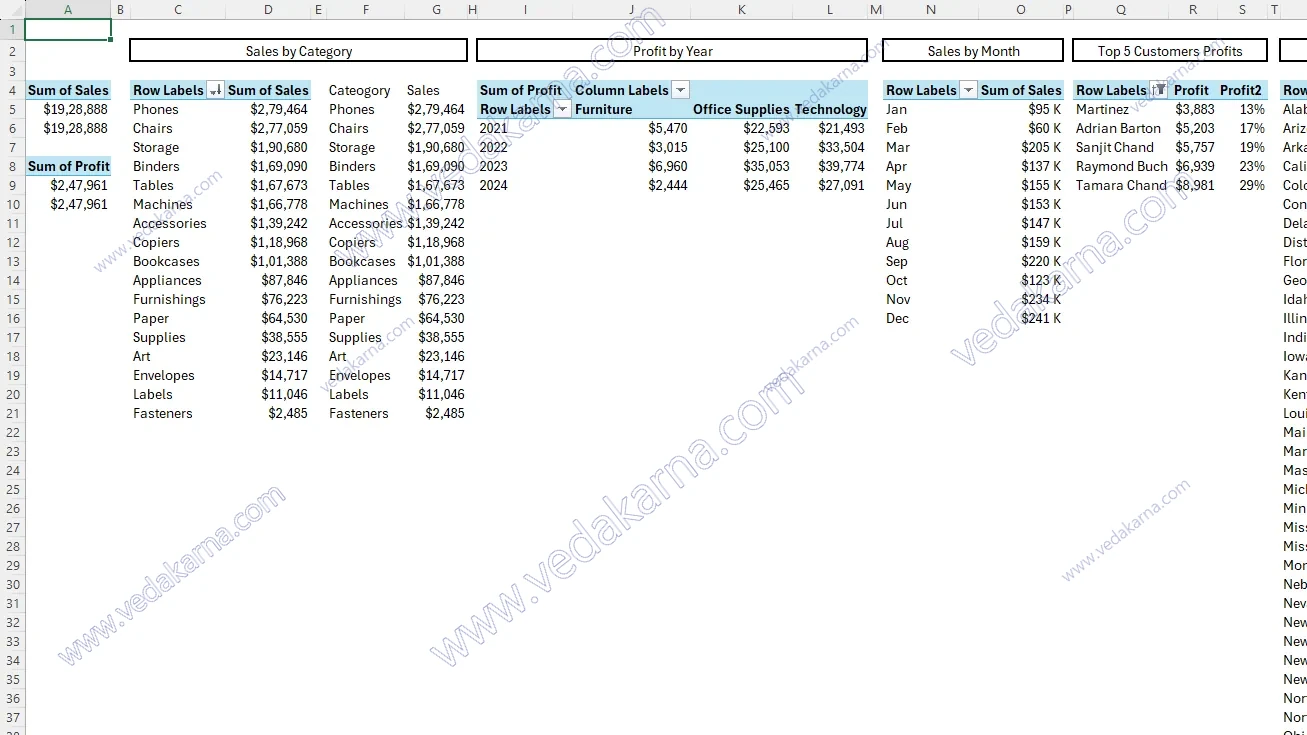Viewport: 1307px width, 735px height.
Task: Select column A header
Action: click(68, 10)
